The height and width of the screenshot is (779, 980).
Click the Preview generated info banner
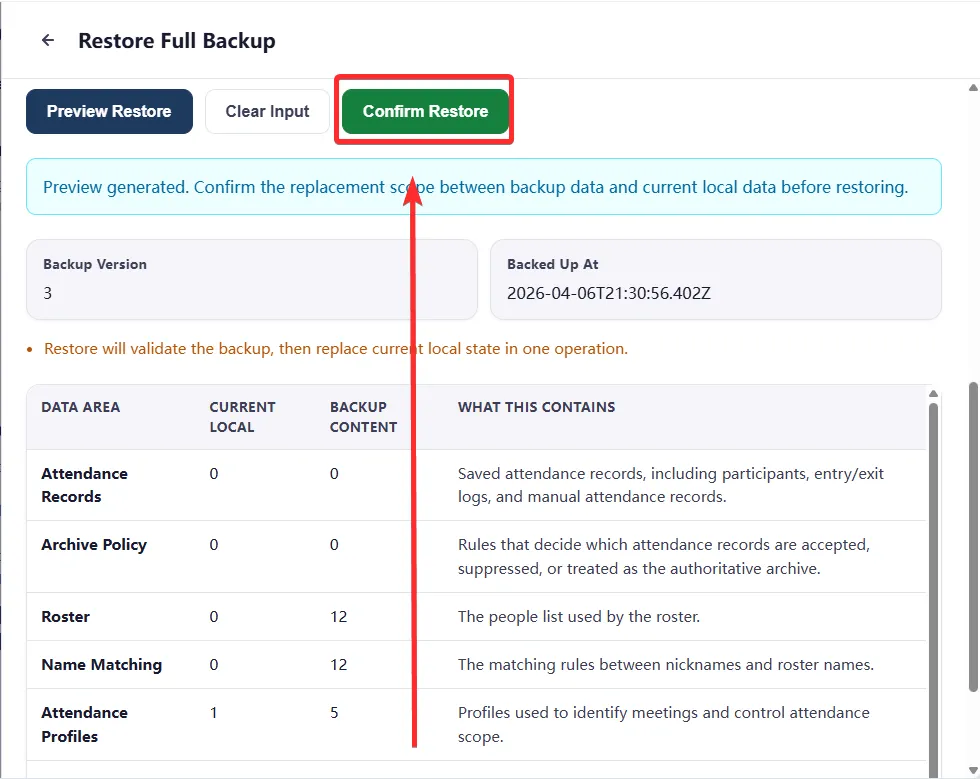tap(484, 187)
